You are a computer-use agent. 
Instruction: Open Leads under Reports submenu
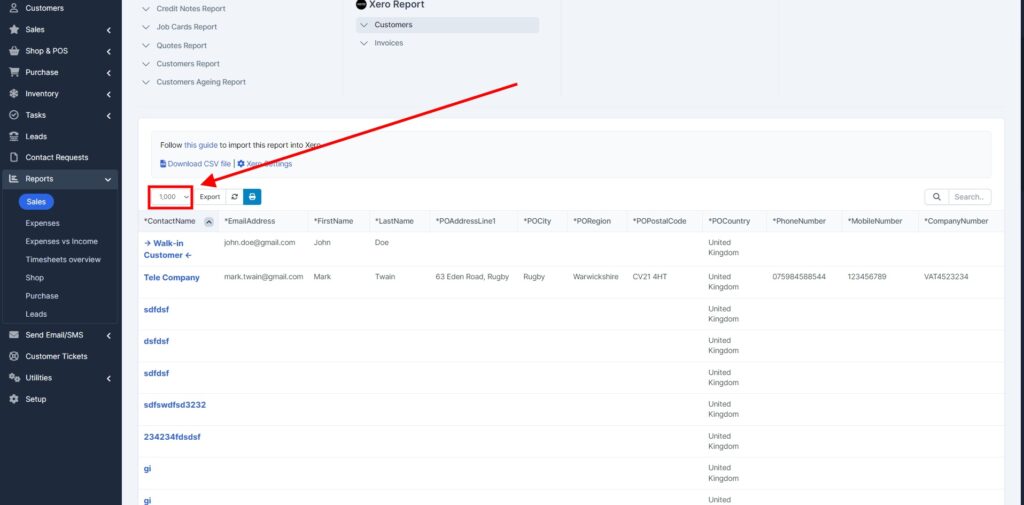click(36, 314)
